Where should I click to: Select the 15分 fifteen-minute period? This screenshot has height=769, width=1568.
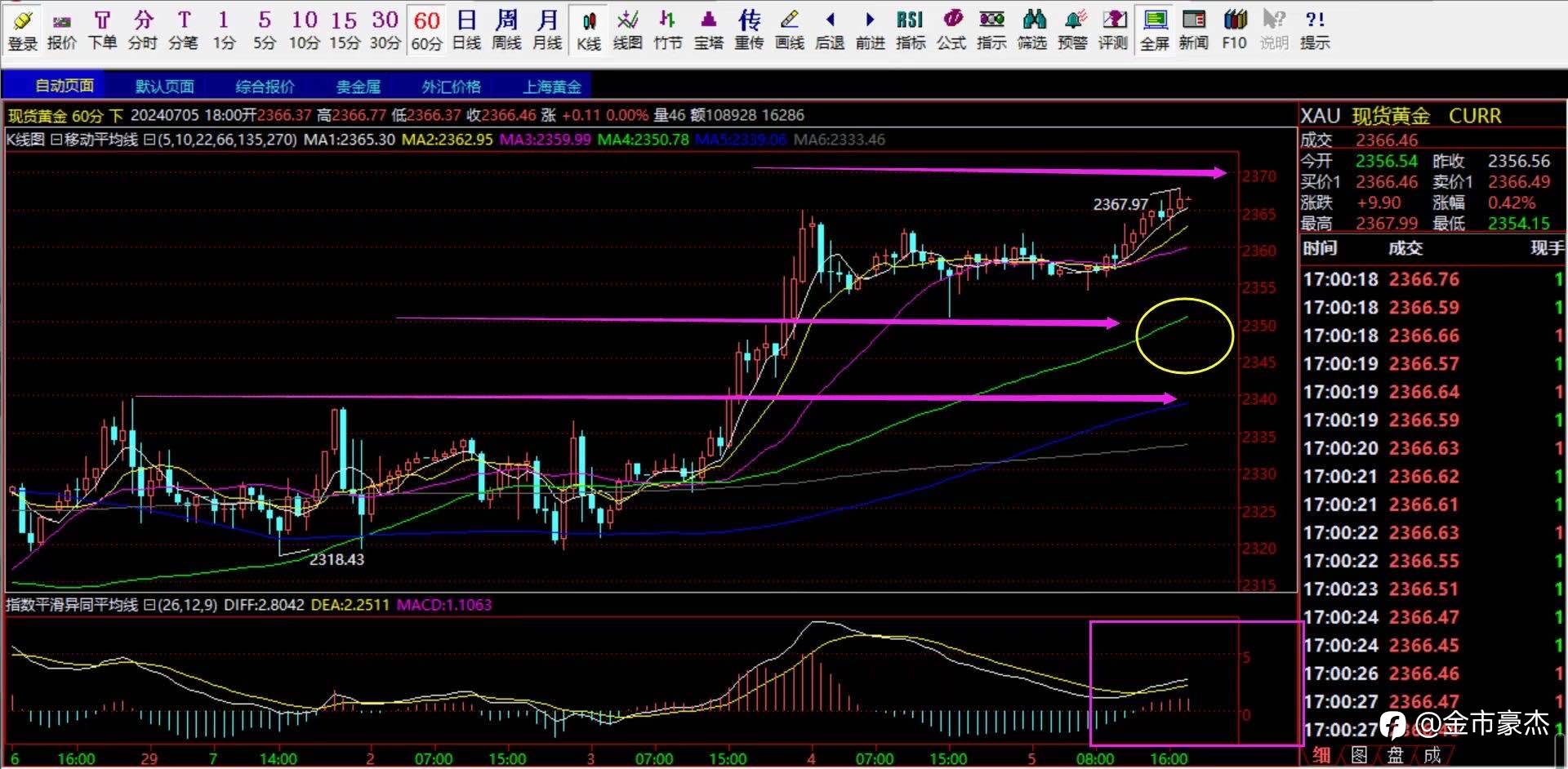tap(345, 30)
